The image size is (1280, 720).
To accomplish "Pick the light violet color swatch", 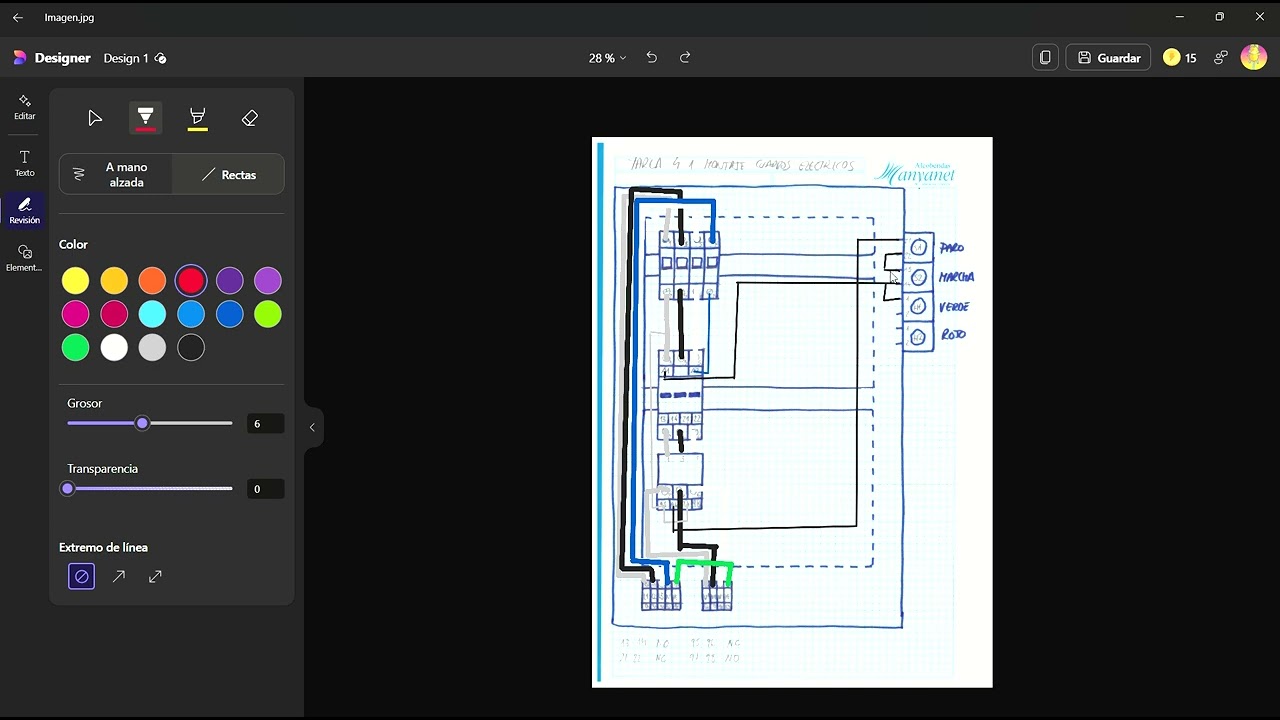I will tap(267, 281).
